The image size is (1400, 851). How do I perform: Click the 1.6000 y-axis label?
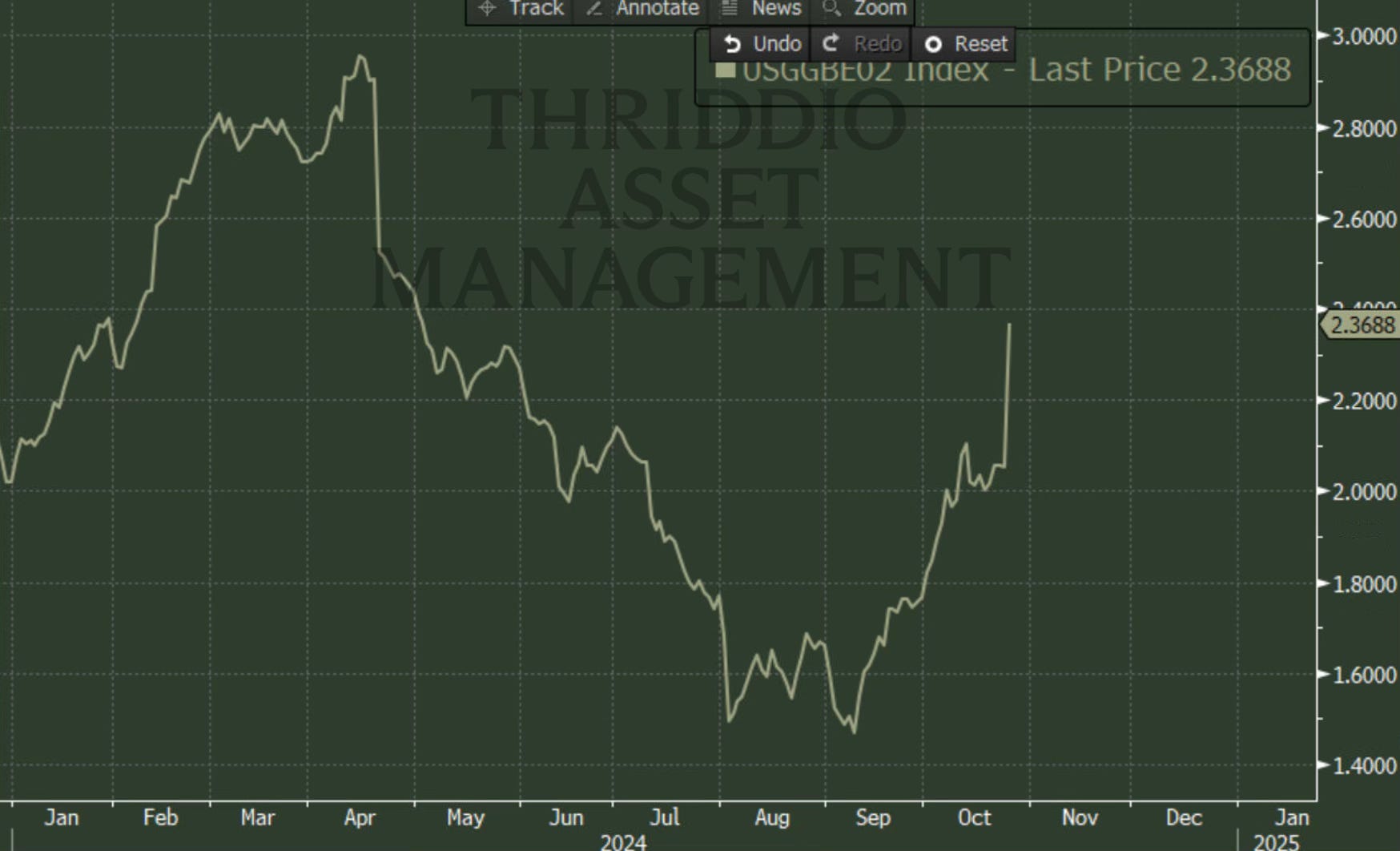pyautogui.click(x=1364, y=675)
